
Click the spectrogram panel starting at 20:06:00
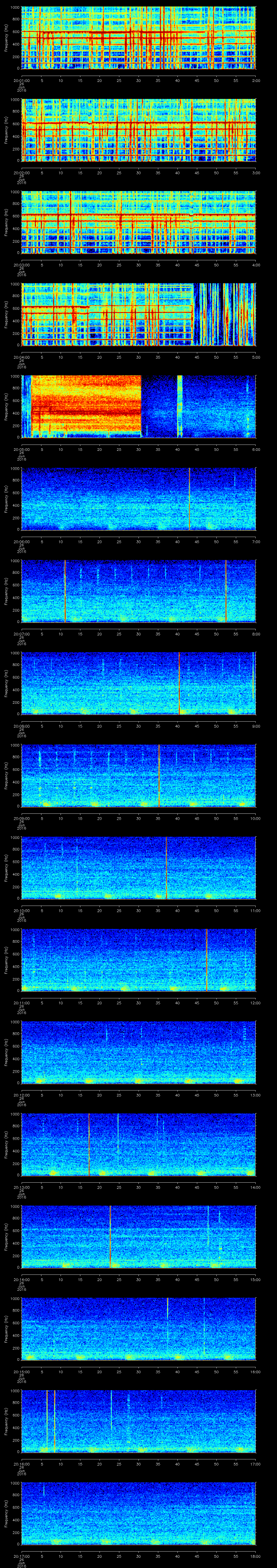tap(139, 499)
